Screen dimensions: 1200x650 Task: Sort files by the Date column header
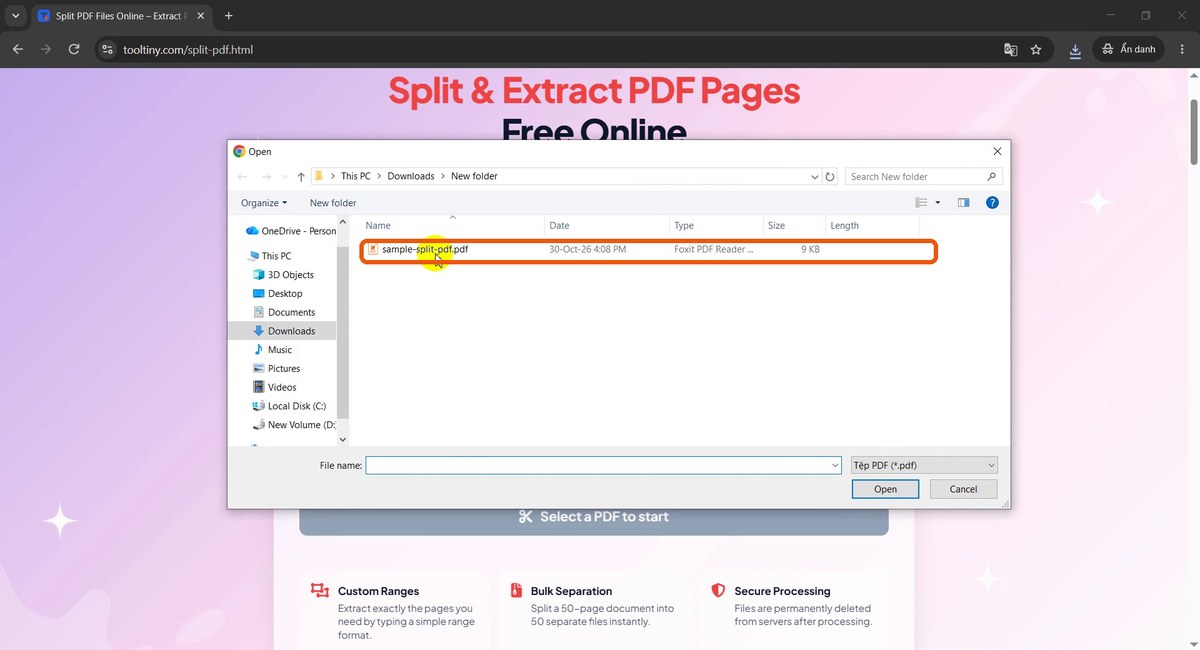pos(606,226)
